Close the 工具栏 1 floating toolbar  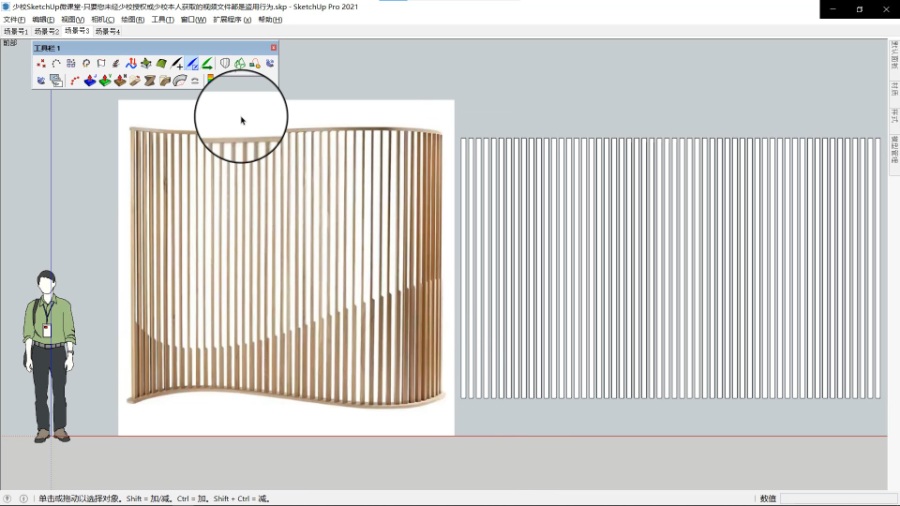[274, 48]
